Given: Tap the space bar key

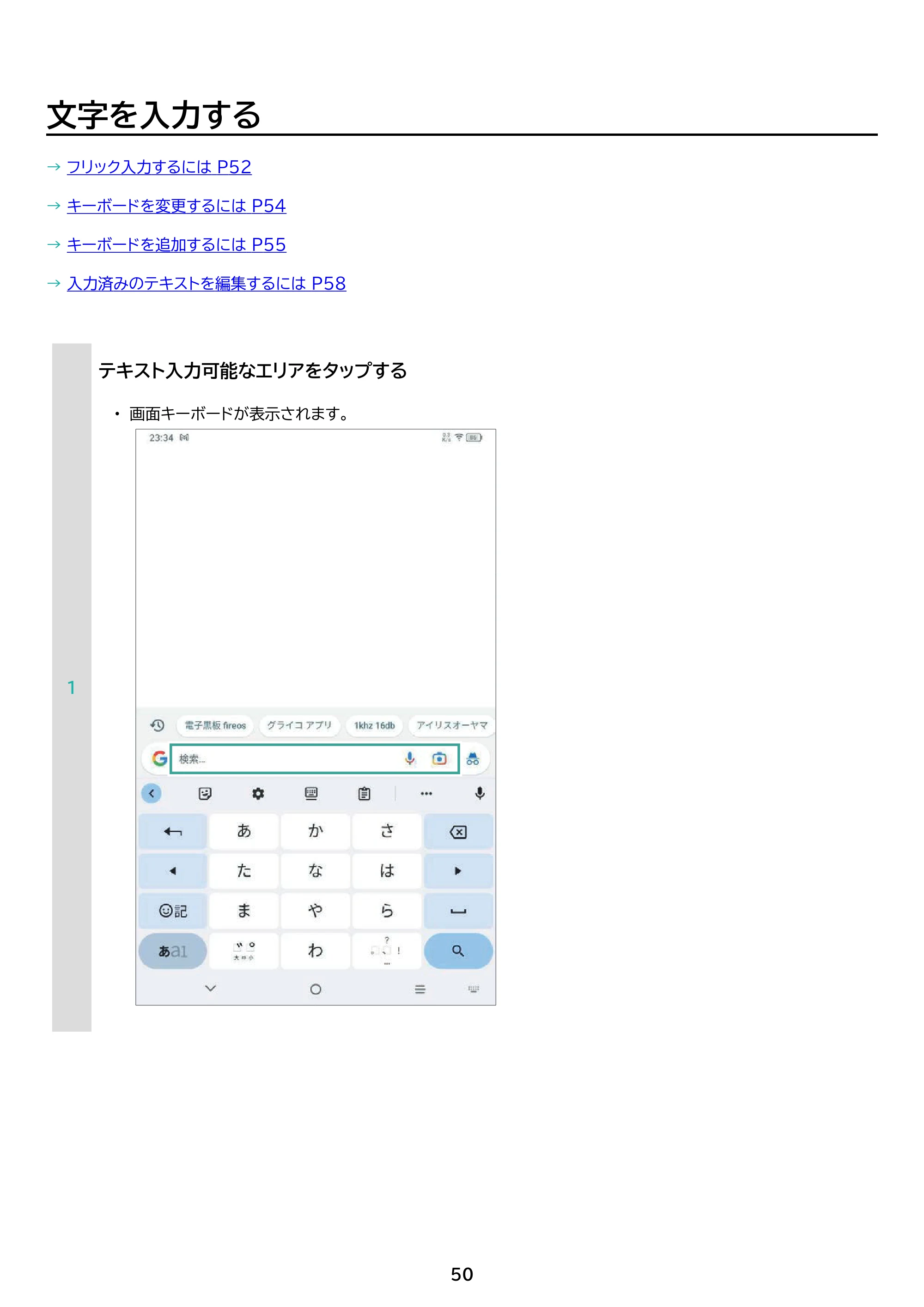Looking at the screenshot, I should (x=458, y=911).
